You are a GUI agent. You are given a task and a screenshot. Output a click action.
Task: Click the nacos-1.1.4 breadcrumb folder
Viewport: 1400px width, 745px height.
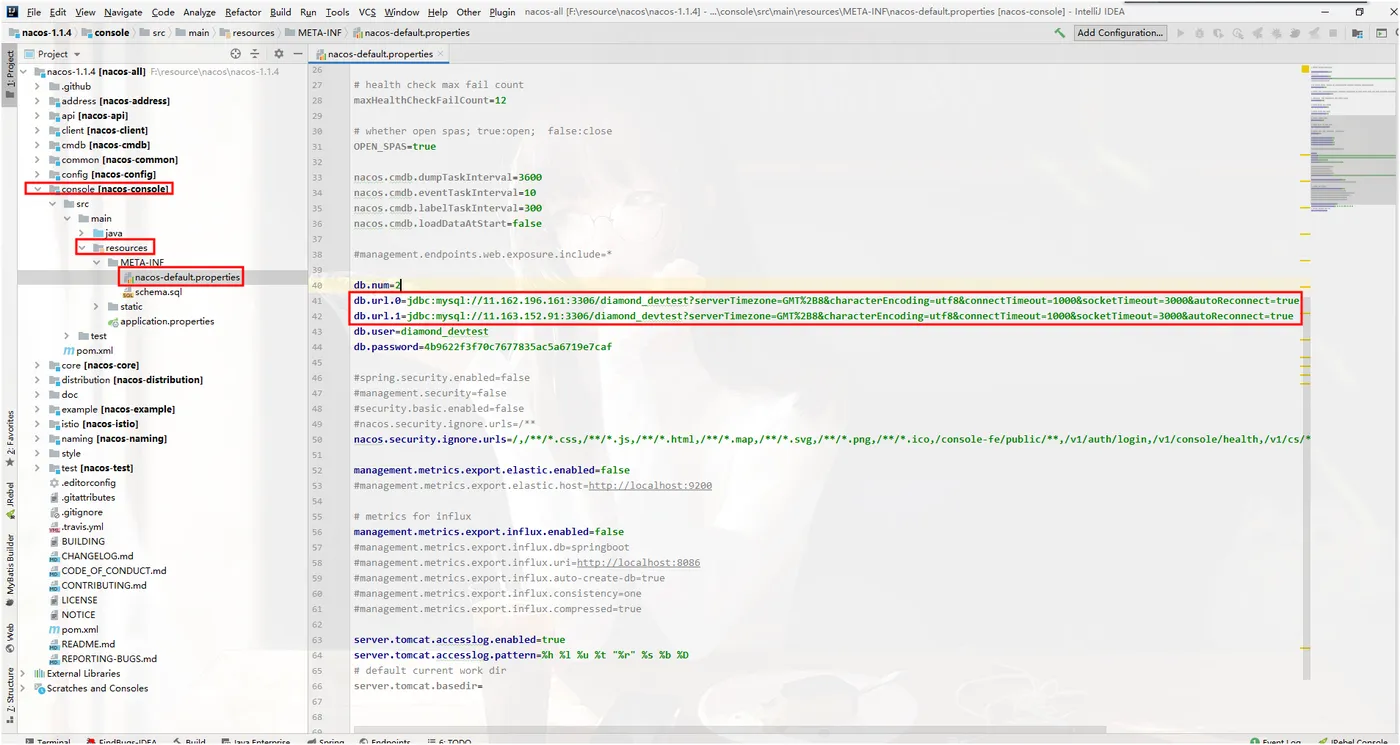[x=41, y=32]
